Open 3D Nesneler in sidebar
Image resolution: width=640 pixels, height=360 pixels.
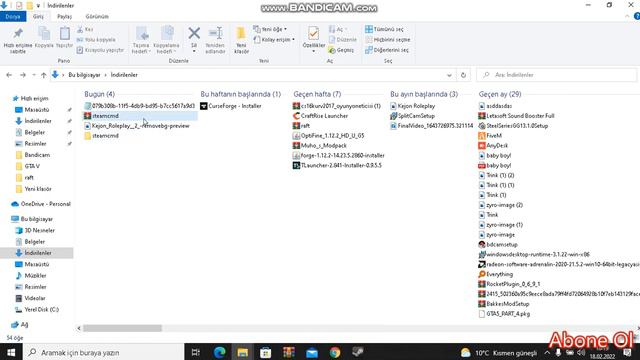click(40, 230)
